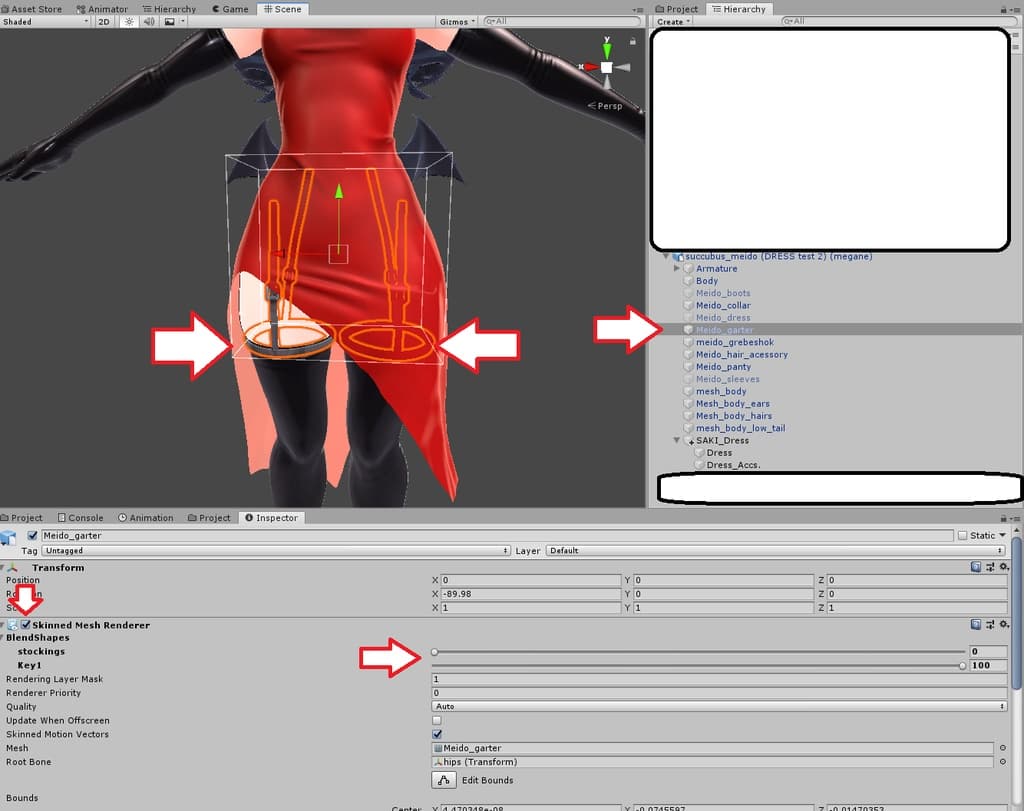Switch to the Game tab
Image resolution: width=1024 pixels, height=811 pixels.
pos(229,9)
